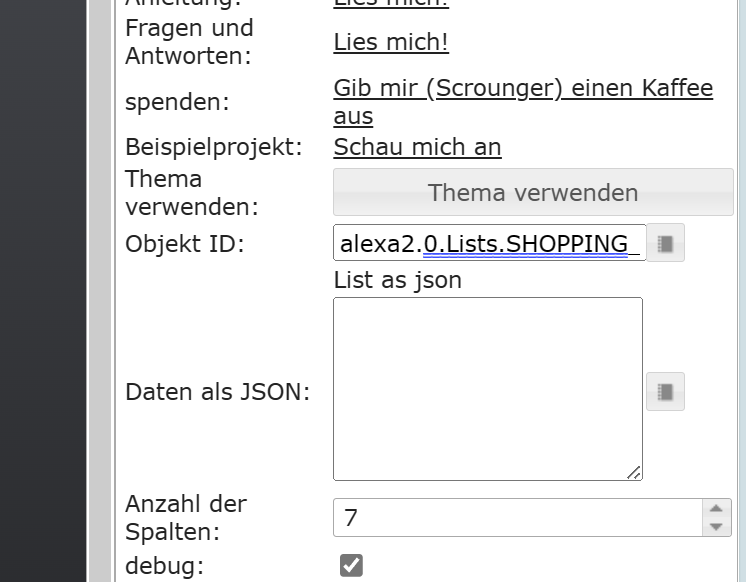This screenshot has width=746, height=582.
Task: Toggle the debug checkbox
Action: click(351, 565)
